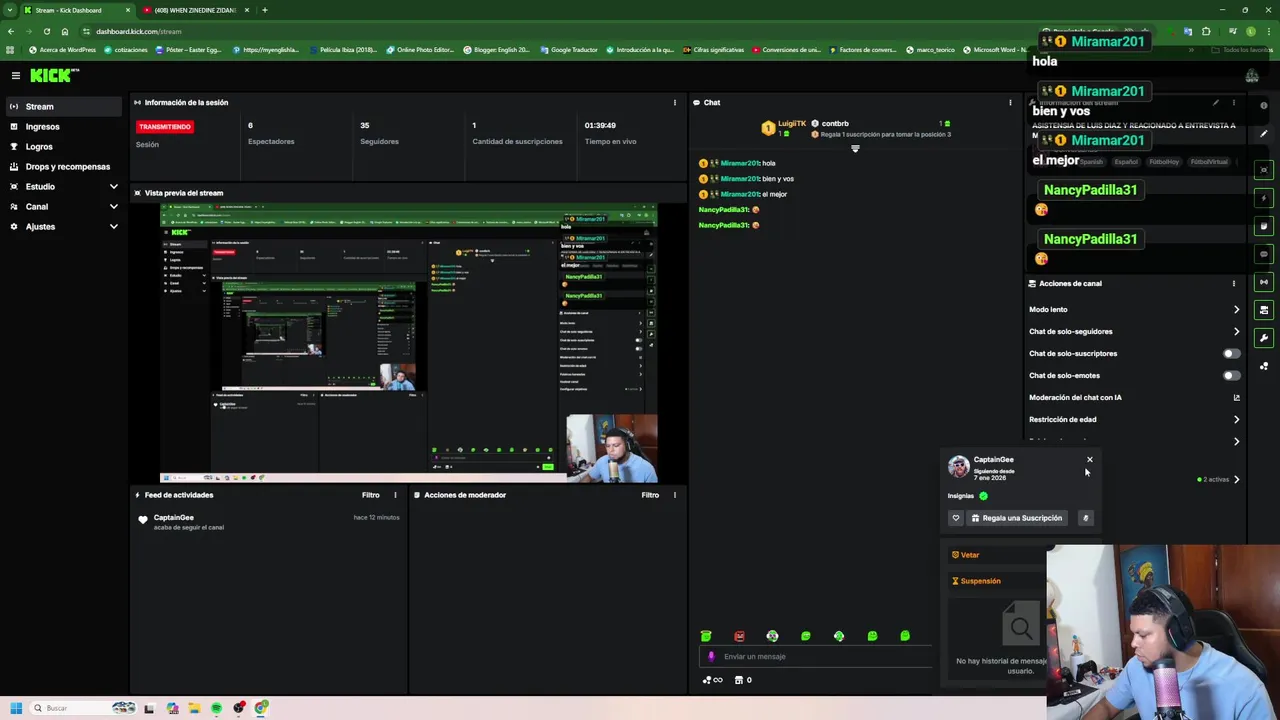This screenshot has height=720, width=1280.
Task: Click the wrench icon in right toolbar
Action: tap(1264, 338)
